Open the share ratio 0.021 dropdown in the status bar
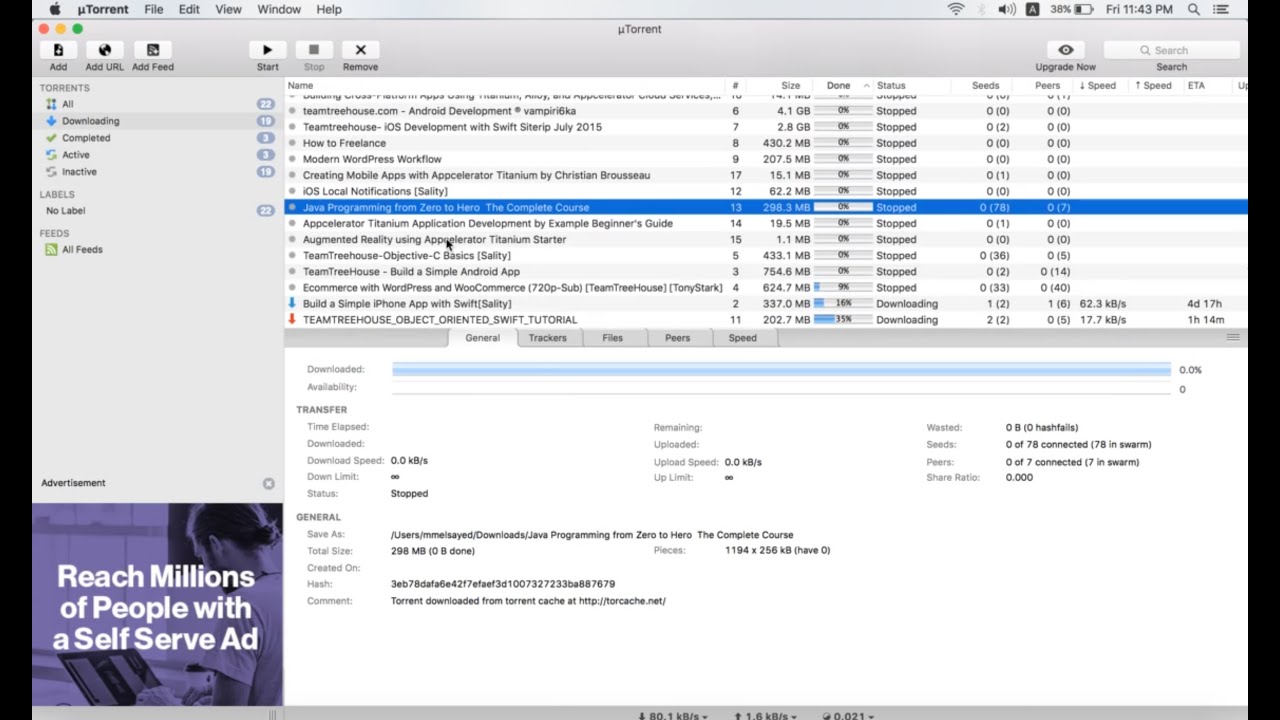Viewport: 1280px width, 720px height. [x=848, y=716]
